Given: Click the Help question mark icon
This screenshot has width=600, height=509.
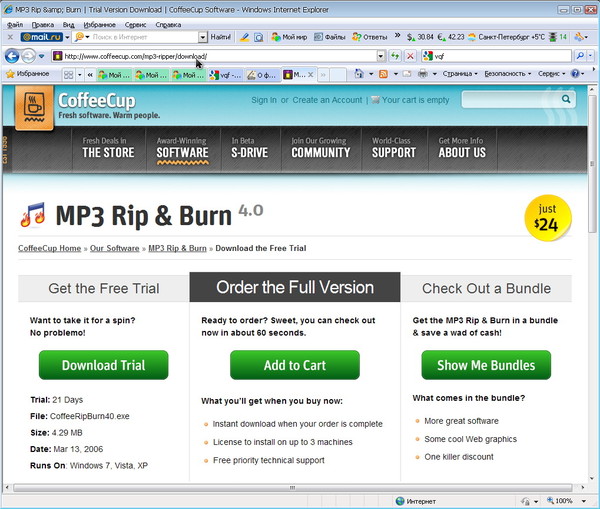Looking at the screenshot, I should click(575, 73).
